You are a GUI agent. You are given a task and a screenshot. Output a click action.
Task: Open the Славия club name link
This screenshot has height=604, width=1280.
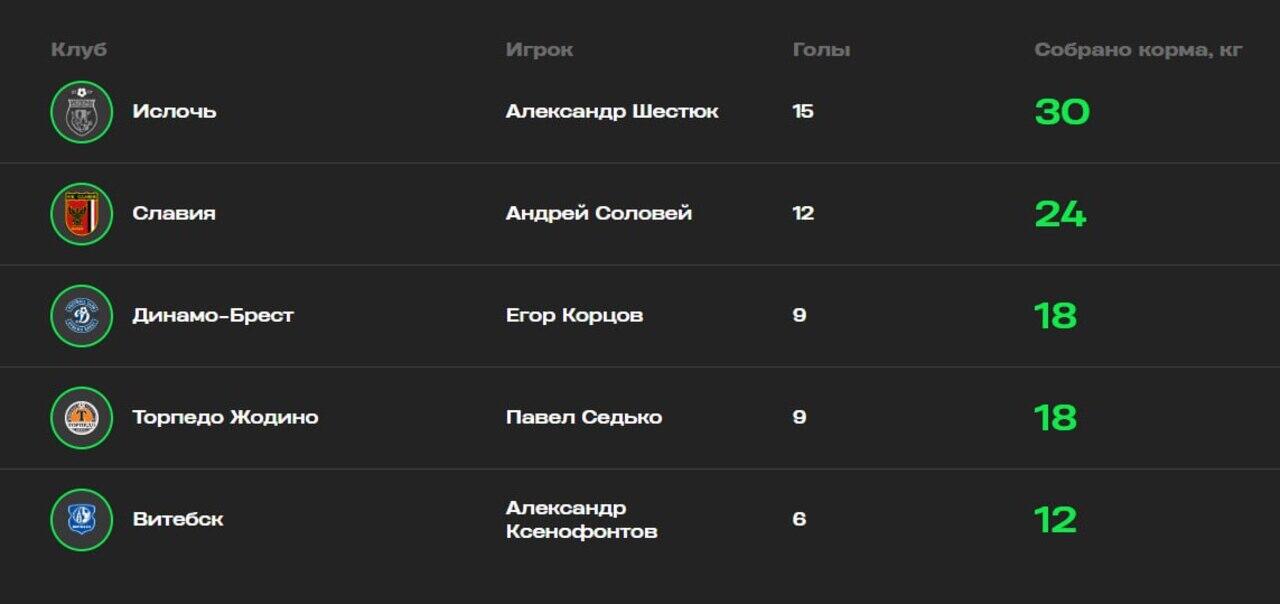(x=174, y=214)
